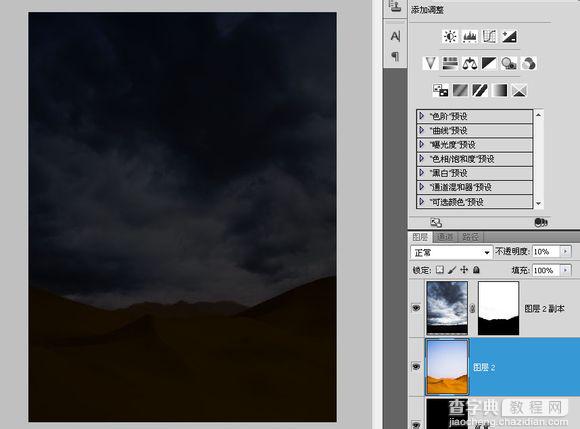Select layer name 图层 2
The width and height of the screenshot is (580, 429).
(484, 367)
